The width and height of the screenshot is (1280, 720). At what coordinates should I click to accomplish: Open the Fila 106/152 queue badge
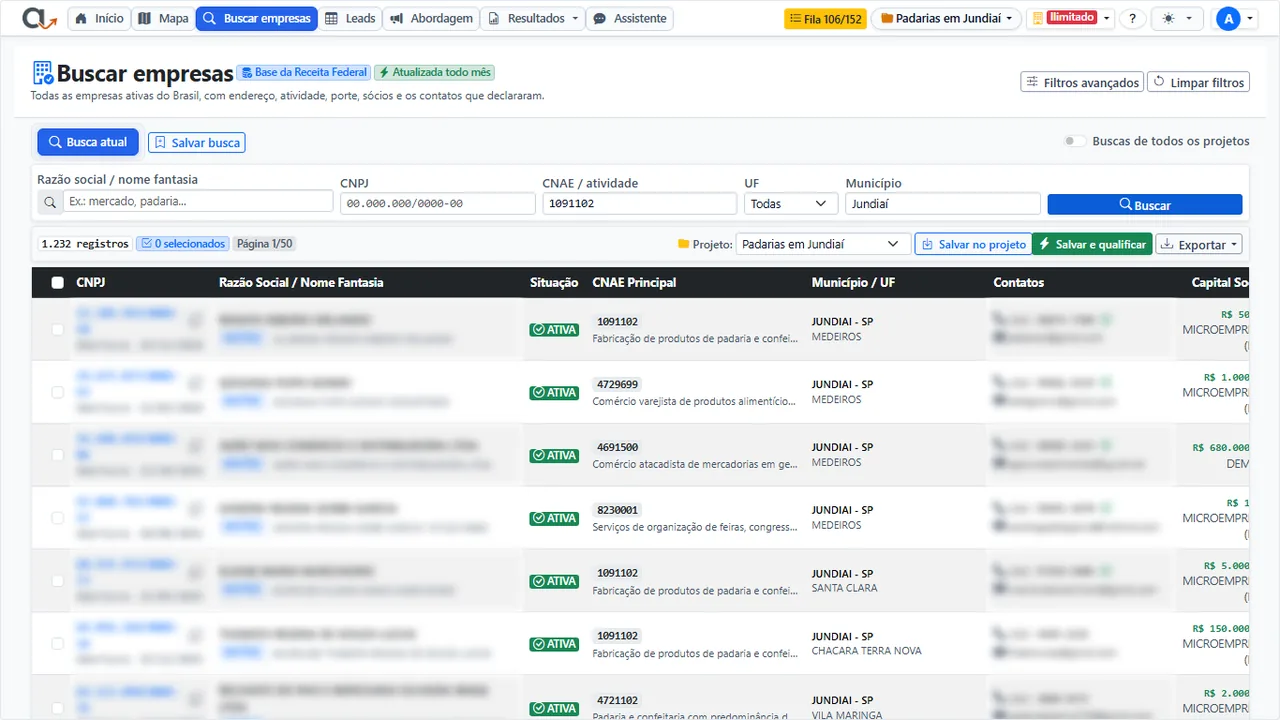(x=825, y=18)
